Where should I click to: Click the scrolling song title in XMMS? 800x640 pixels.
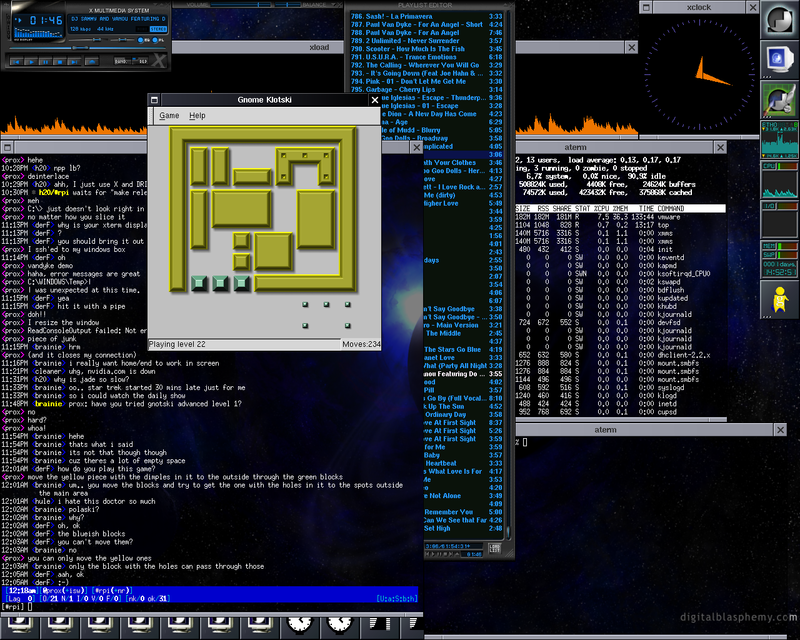[x=118, y=19]
